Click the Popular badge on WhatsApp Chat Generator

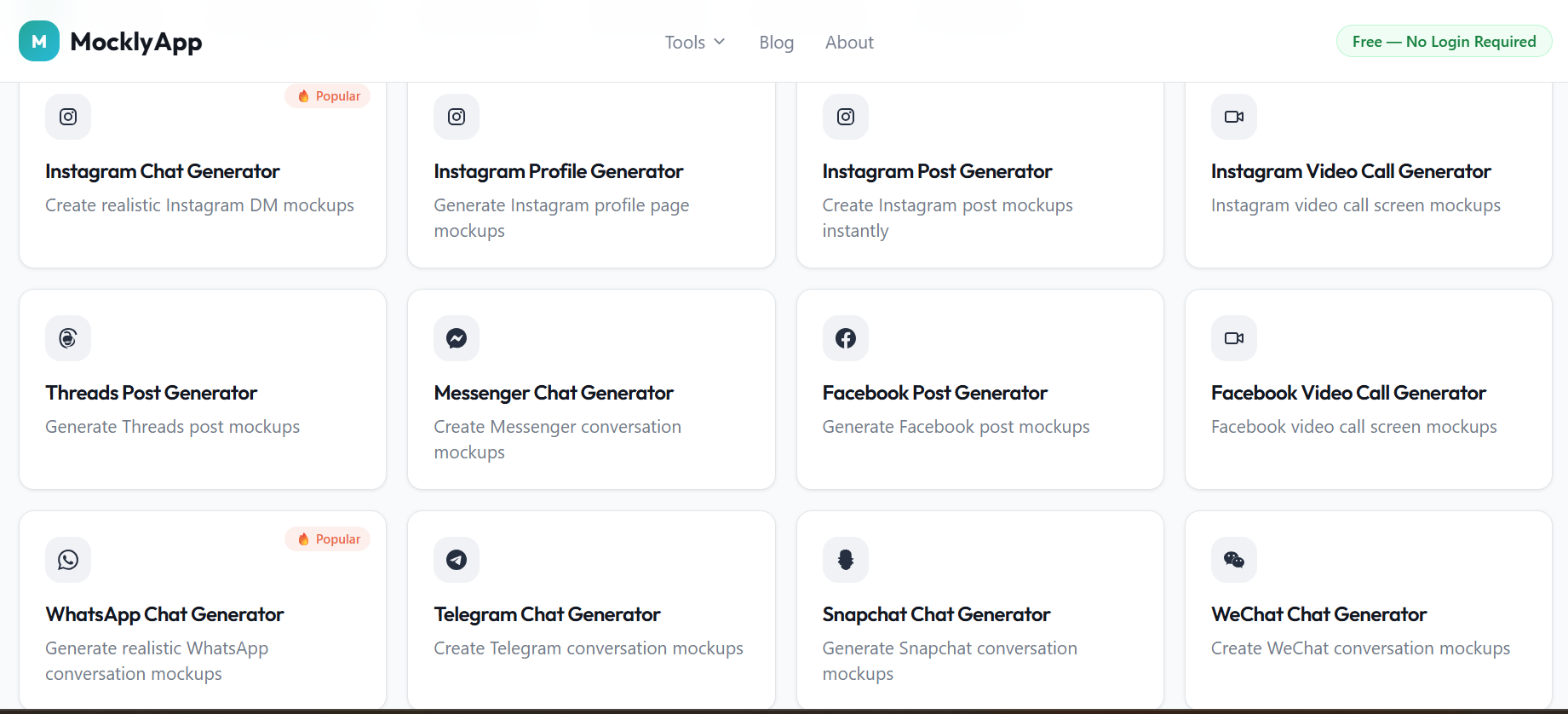click(x=327, y=538)
